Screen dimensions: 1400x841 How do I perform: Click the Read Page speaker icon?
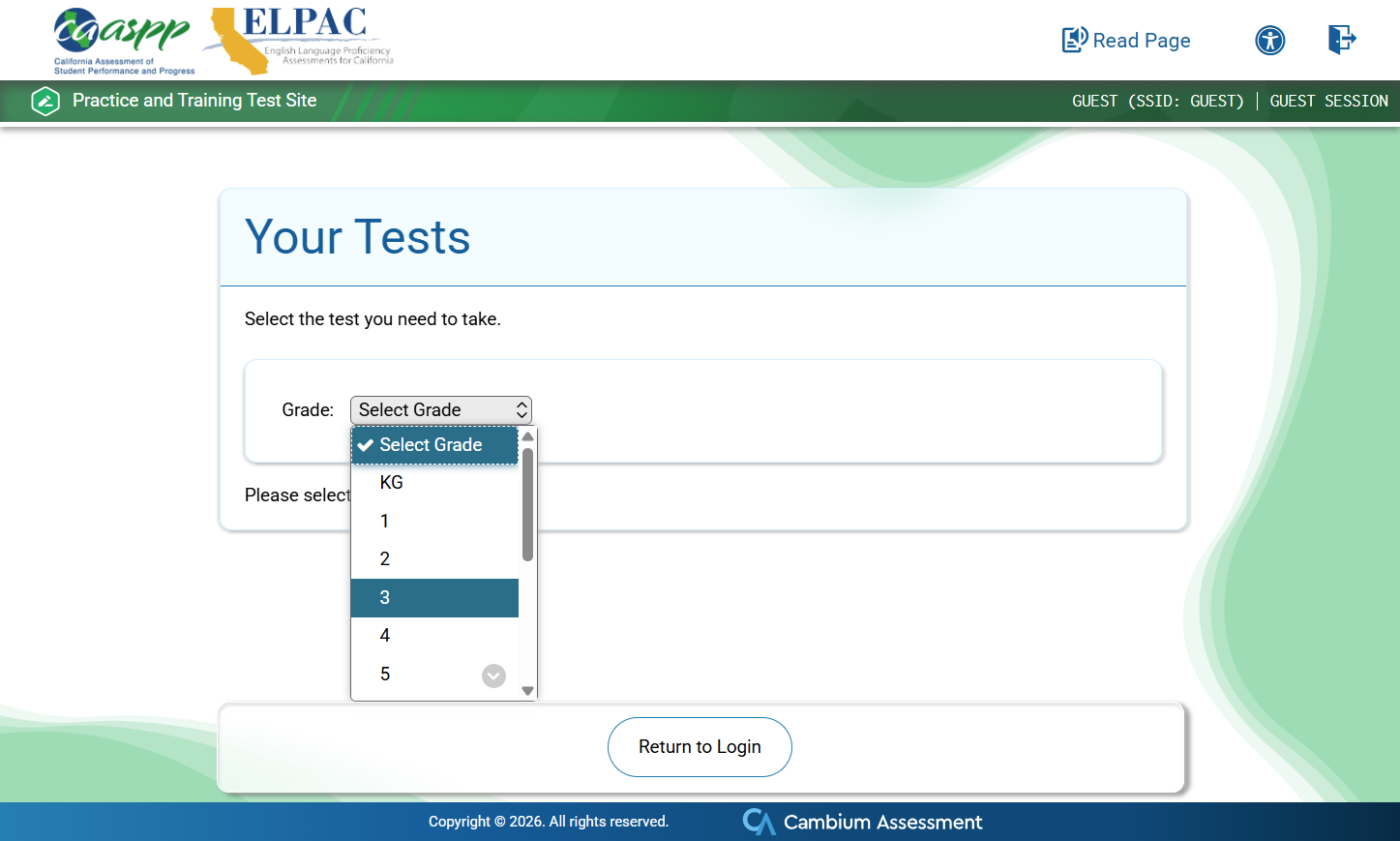(x=1075, y=40)
